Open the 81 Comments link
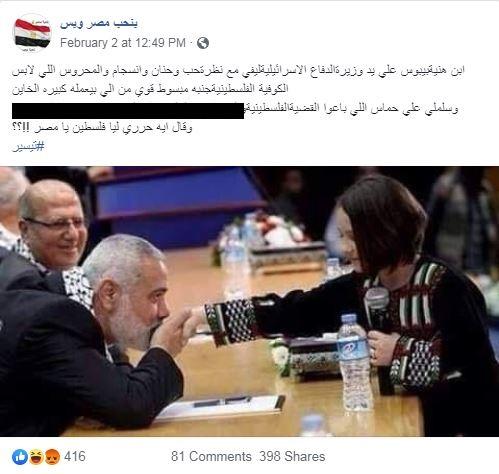Image resolution: width=499 pixels, height=474 pixels. [x=211, y=456]
